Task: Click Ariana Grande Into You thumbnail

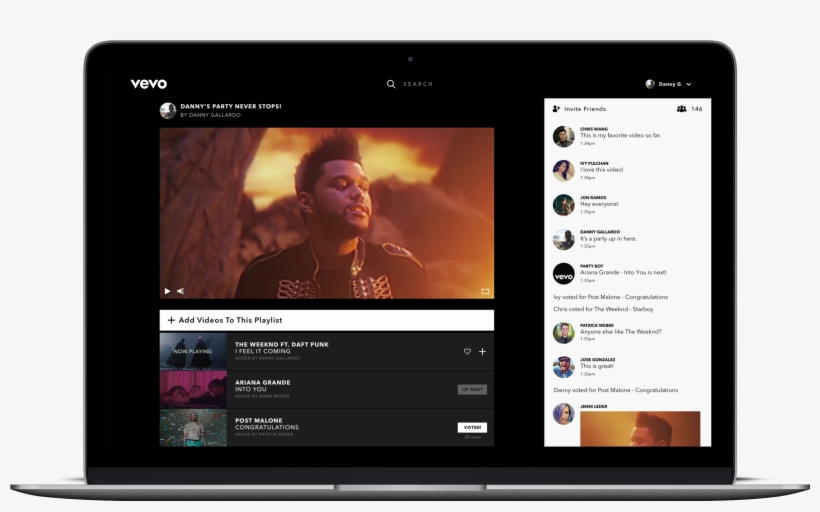Action: pos(193,390)
